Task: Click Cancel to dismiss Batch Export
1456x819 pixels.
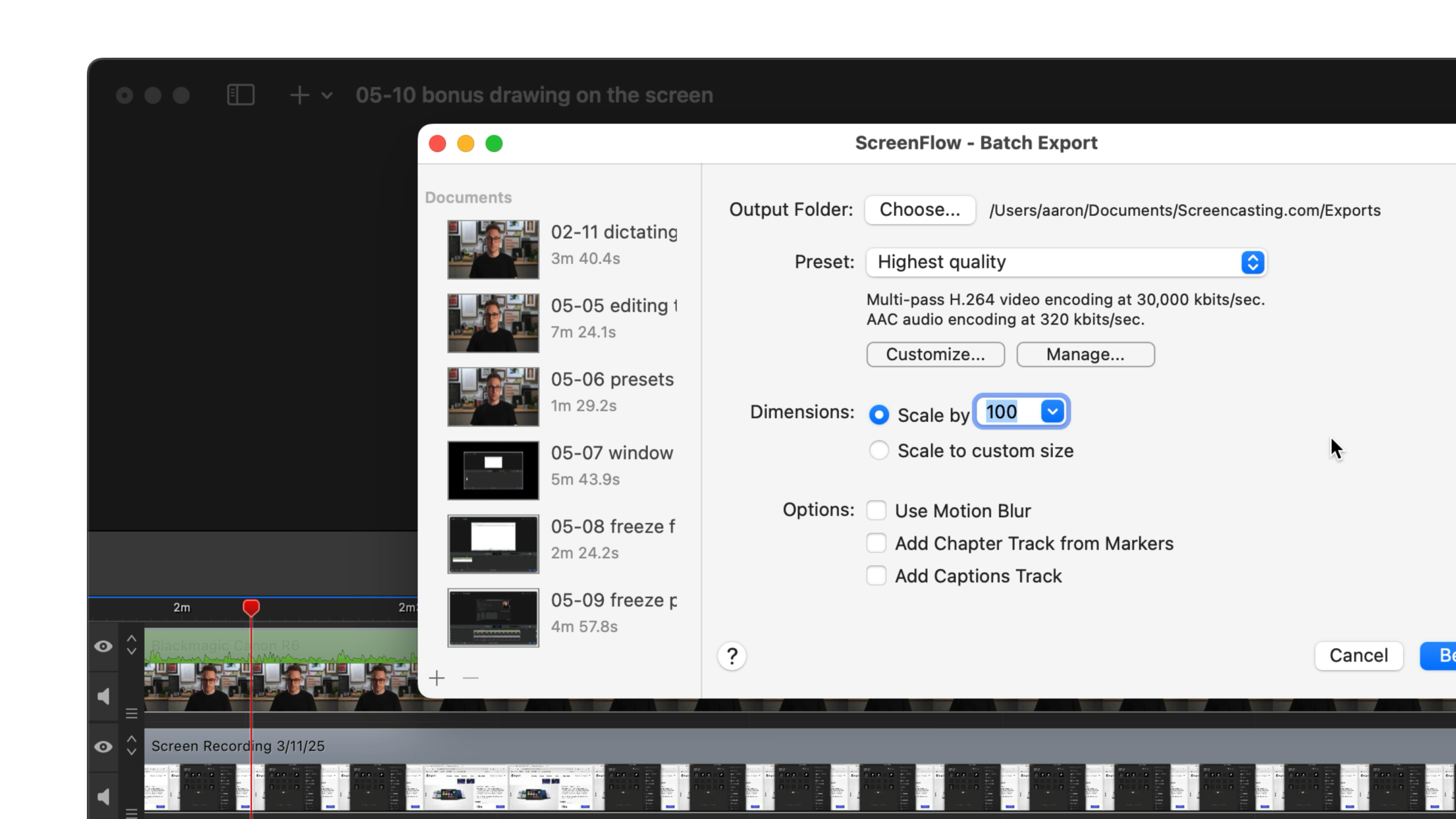Action: (x=1359, y=656)
